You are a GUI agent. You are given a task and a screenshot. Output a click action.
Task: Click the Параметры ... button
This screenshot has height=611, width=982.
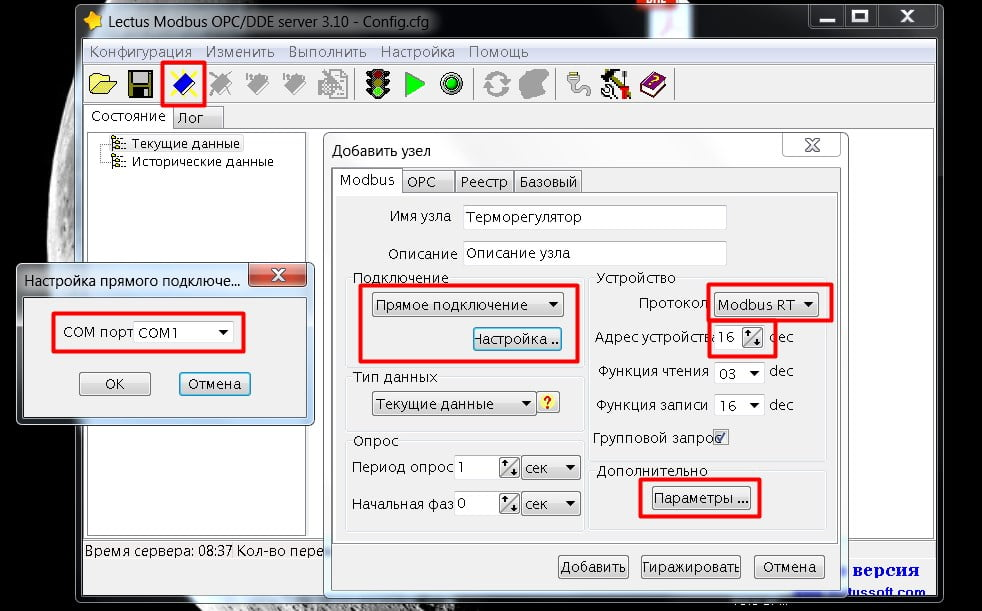click(701, 498)
